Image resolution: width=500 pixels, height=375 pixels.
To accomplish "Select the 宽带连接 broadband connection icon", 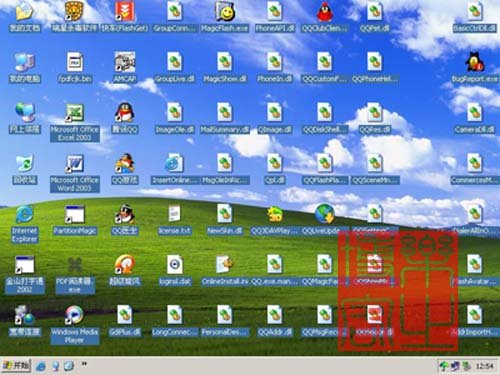I will click(x=24, y=315).
